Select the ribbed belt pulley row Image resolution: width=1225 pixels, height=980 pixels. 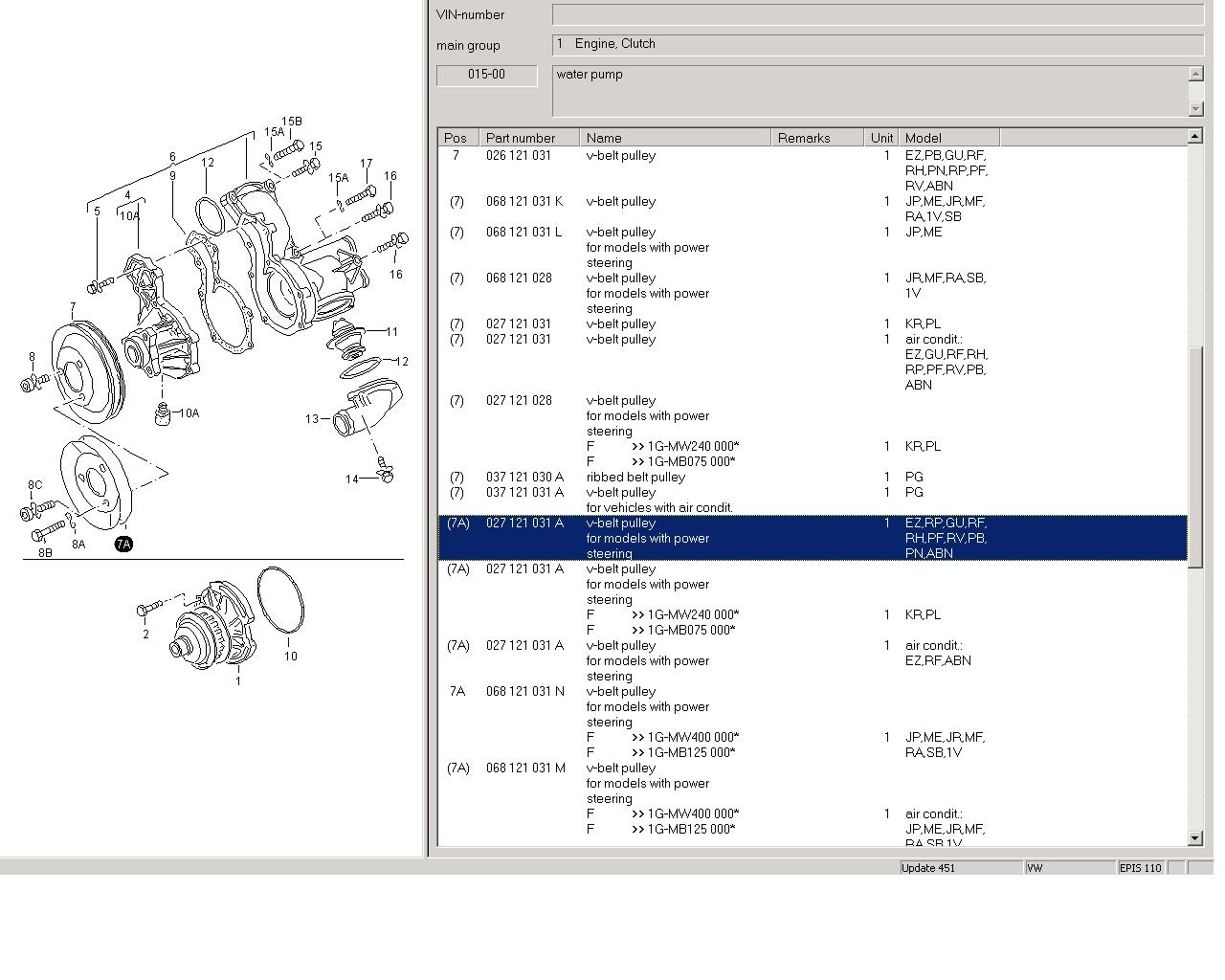point(635,477)
